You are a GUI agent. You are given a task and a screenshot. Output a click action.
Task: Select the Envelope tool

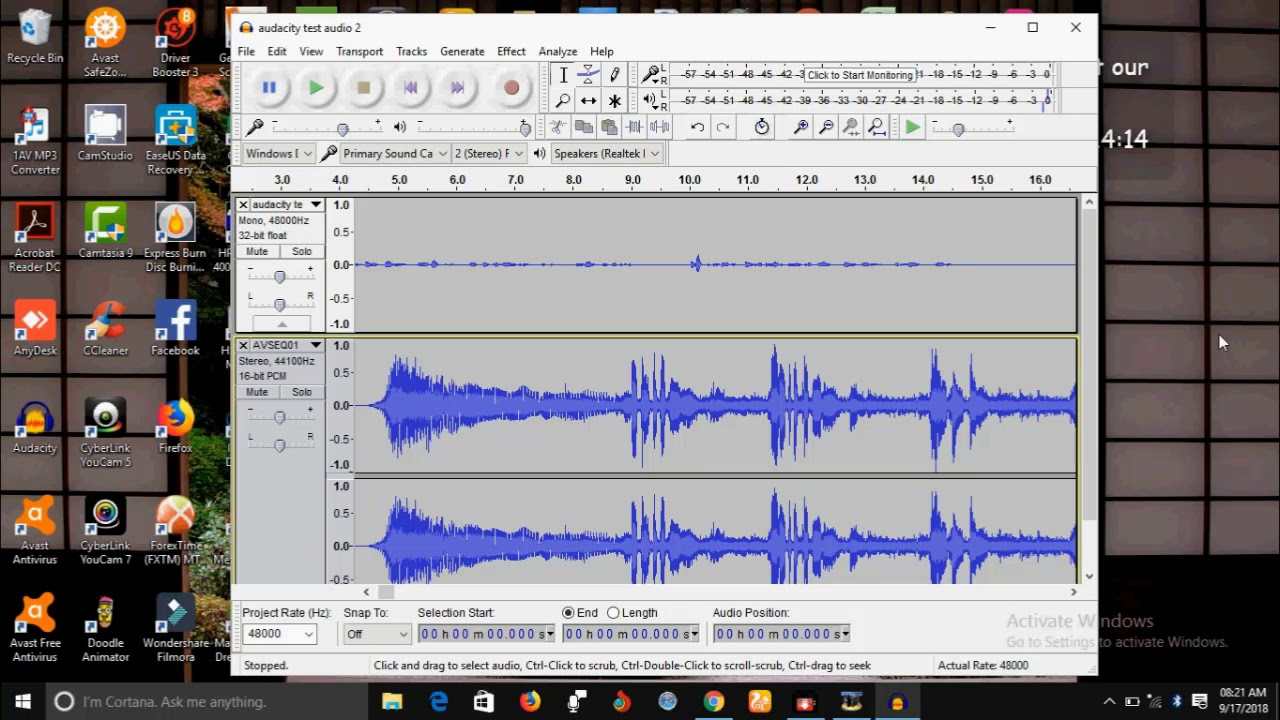pos(589,75)
